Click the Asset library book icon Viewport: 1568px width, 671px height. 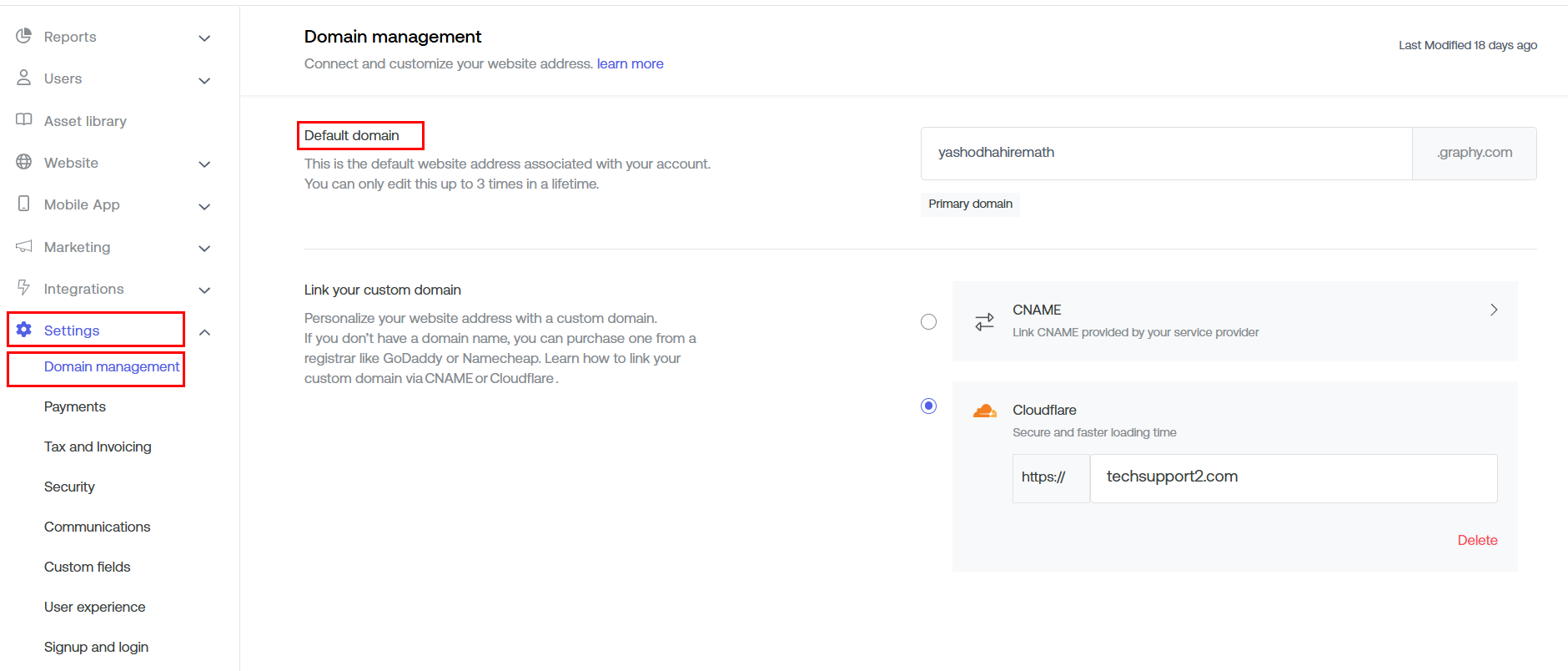coord(23,120)
